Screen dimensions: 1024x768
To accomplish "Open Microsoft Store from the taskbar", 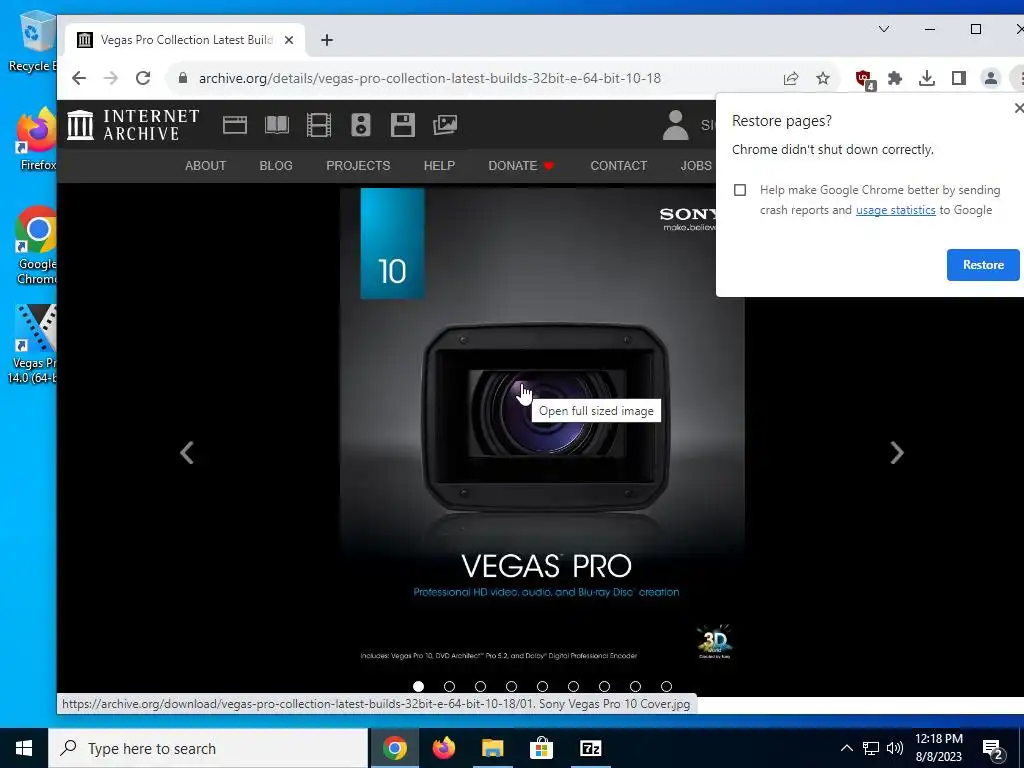I will [541, 748].
